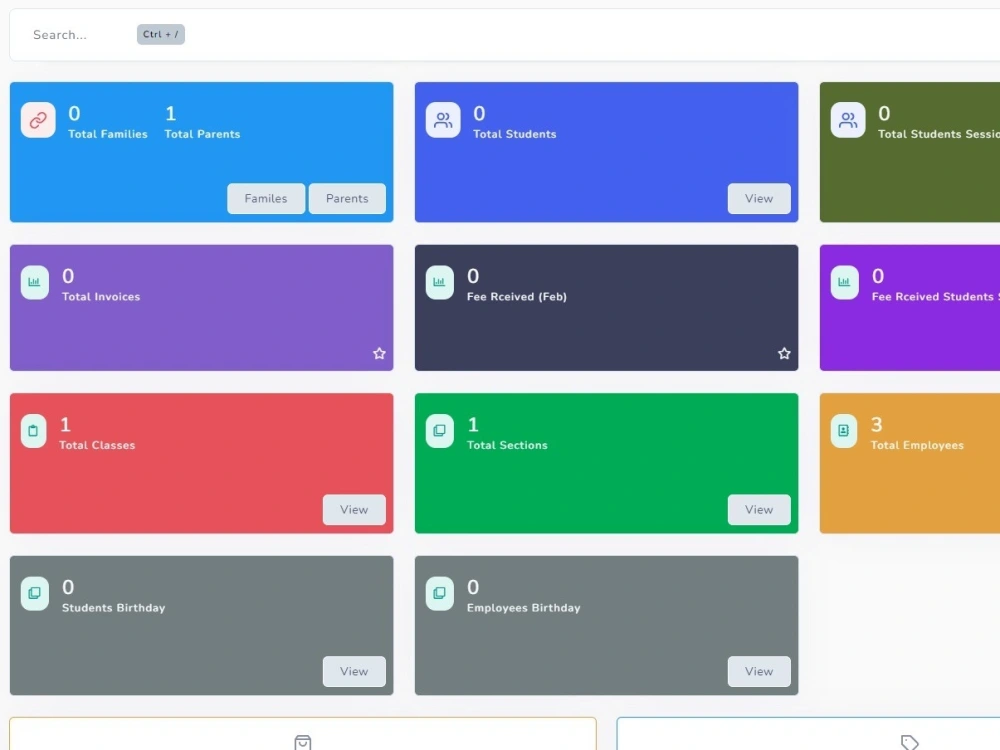View Total Classes

354,510
